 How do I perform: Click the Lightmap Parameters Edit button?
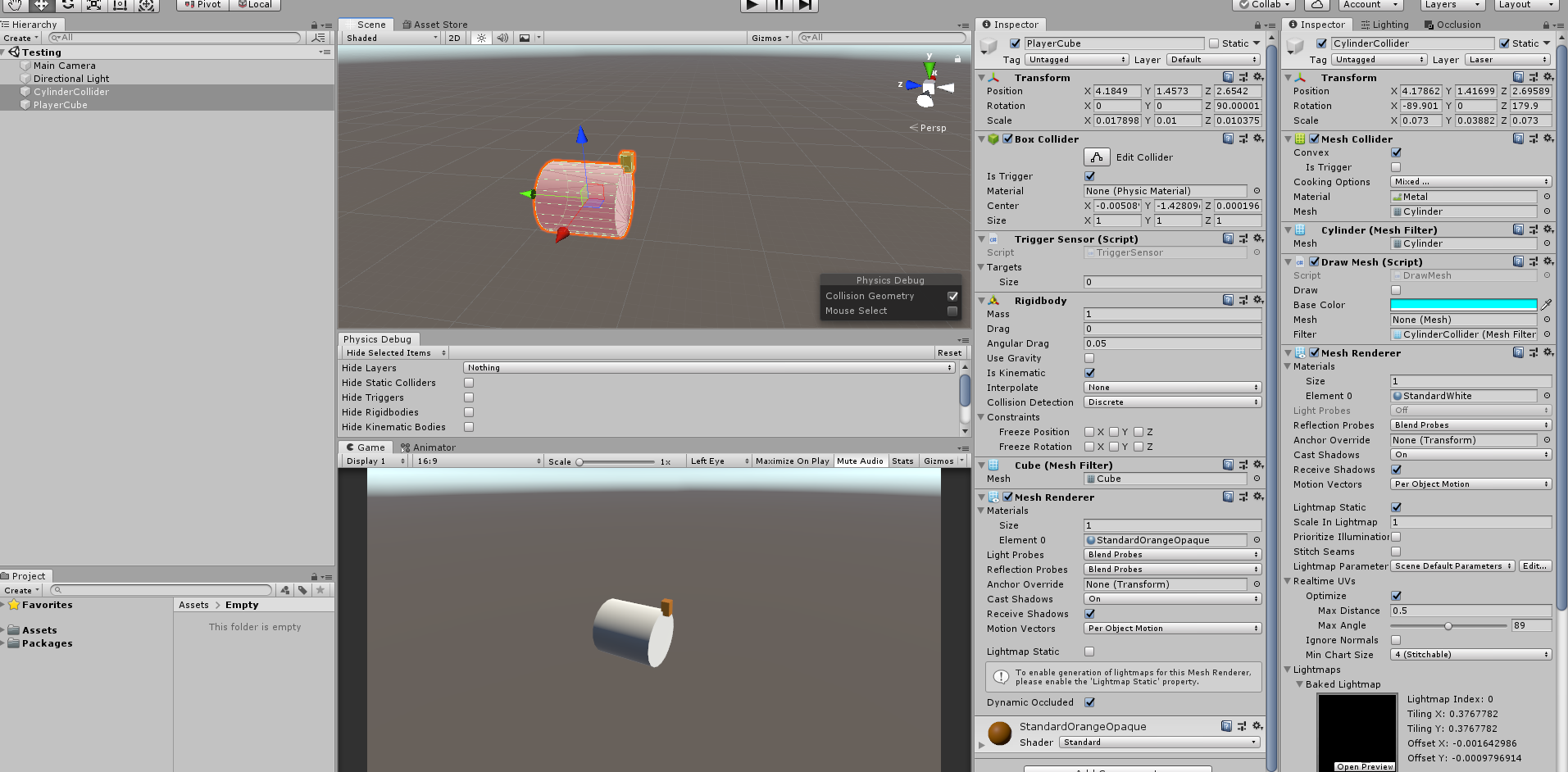[1534, 566]
